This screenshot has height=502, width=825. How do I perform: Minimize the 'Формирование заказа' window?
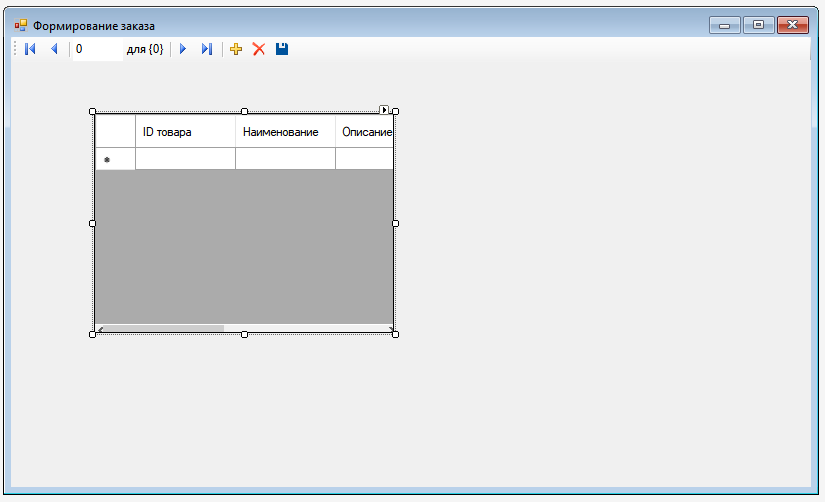coord(725,25)
